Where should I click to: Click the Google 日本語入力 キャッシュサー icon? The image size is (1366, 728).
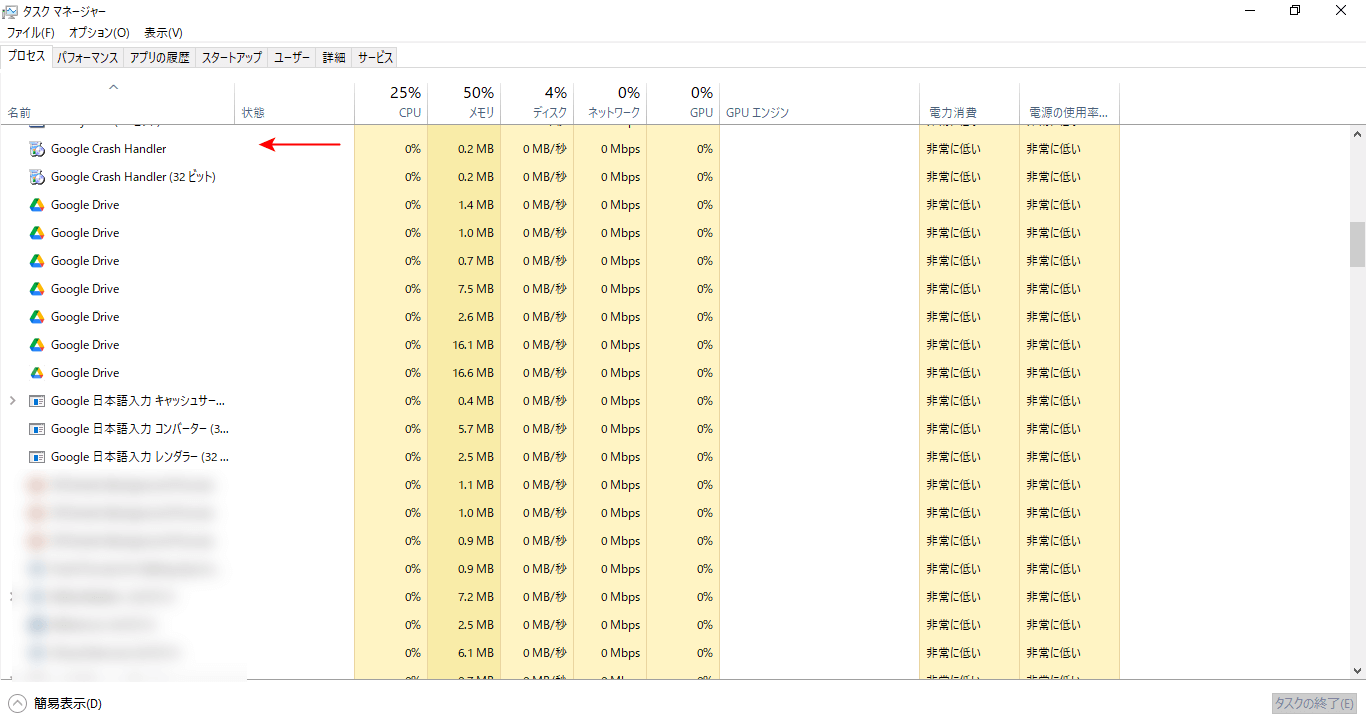click(x=37, y=401)
